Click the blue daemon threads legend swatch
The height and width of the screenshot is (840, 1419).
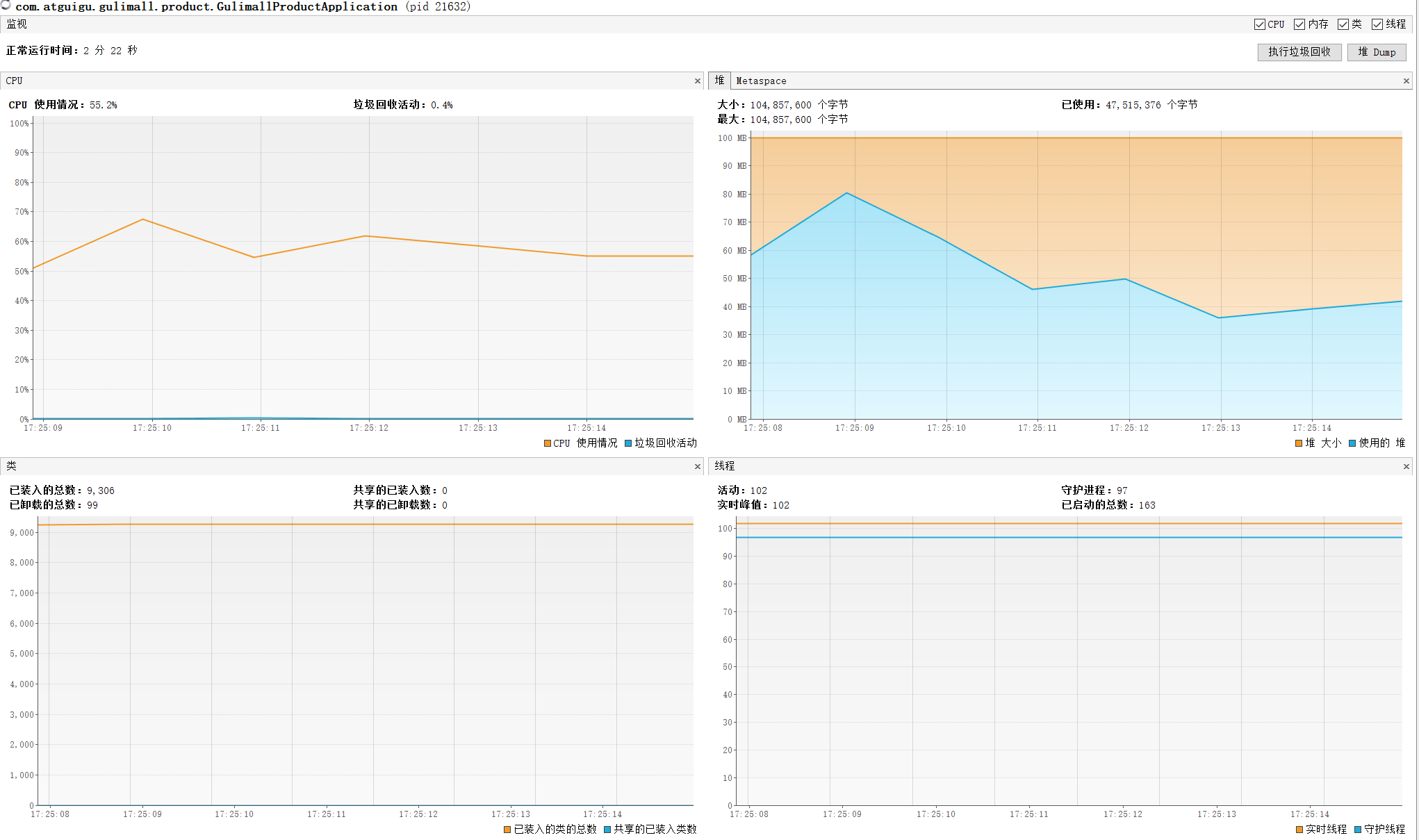[x=1358, y=830]
